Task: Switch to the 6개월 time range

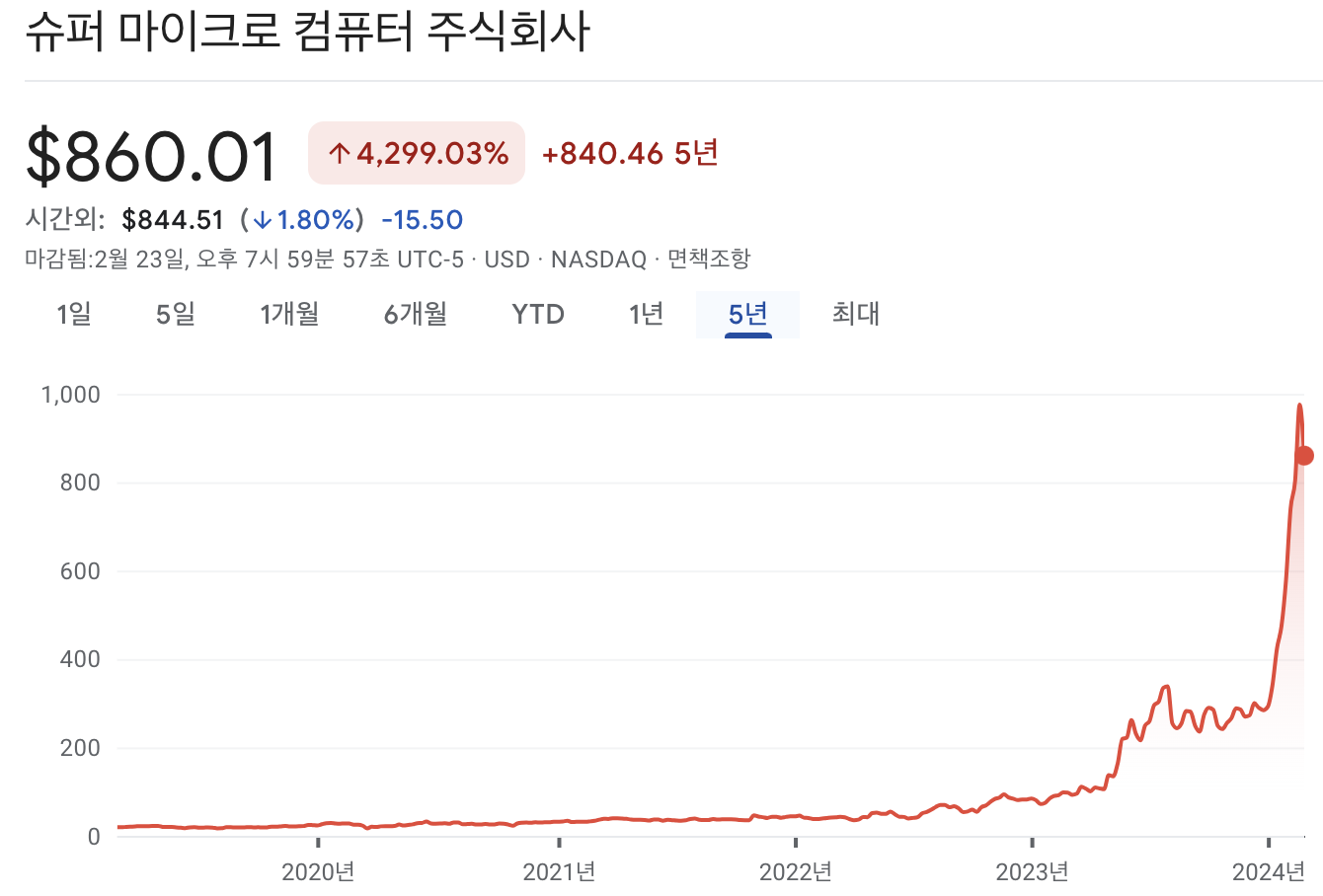Action: 414,314
